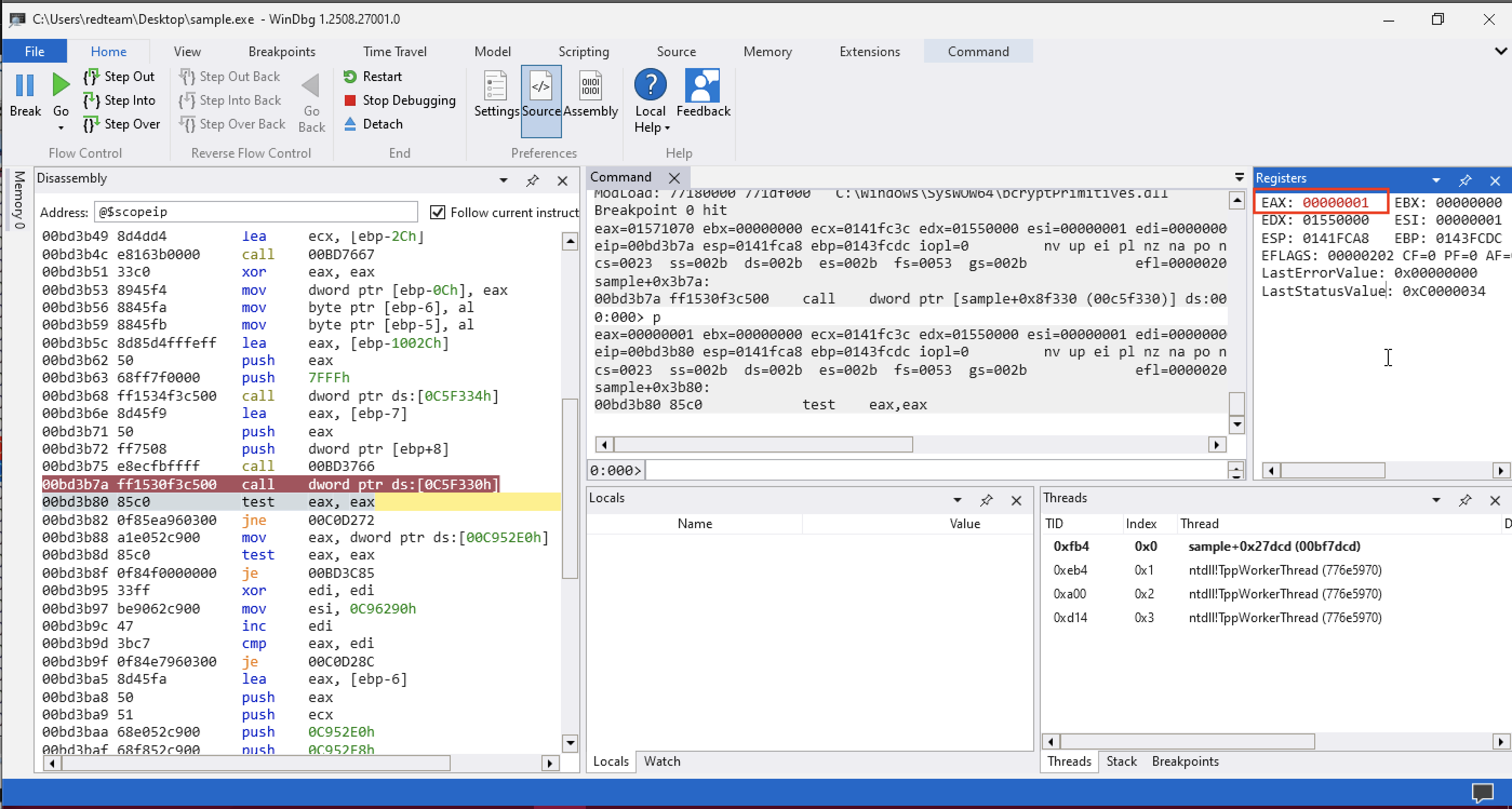Uncheck Follow current instruction checkbox

(x=437, y=212)
